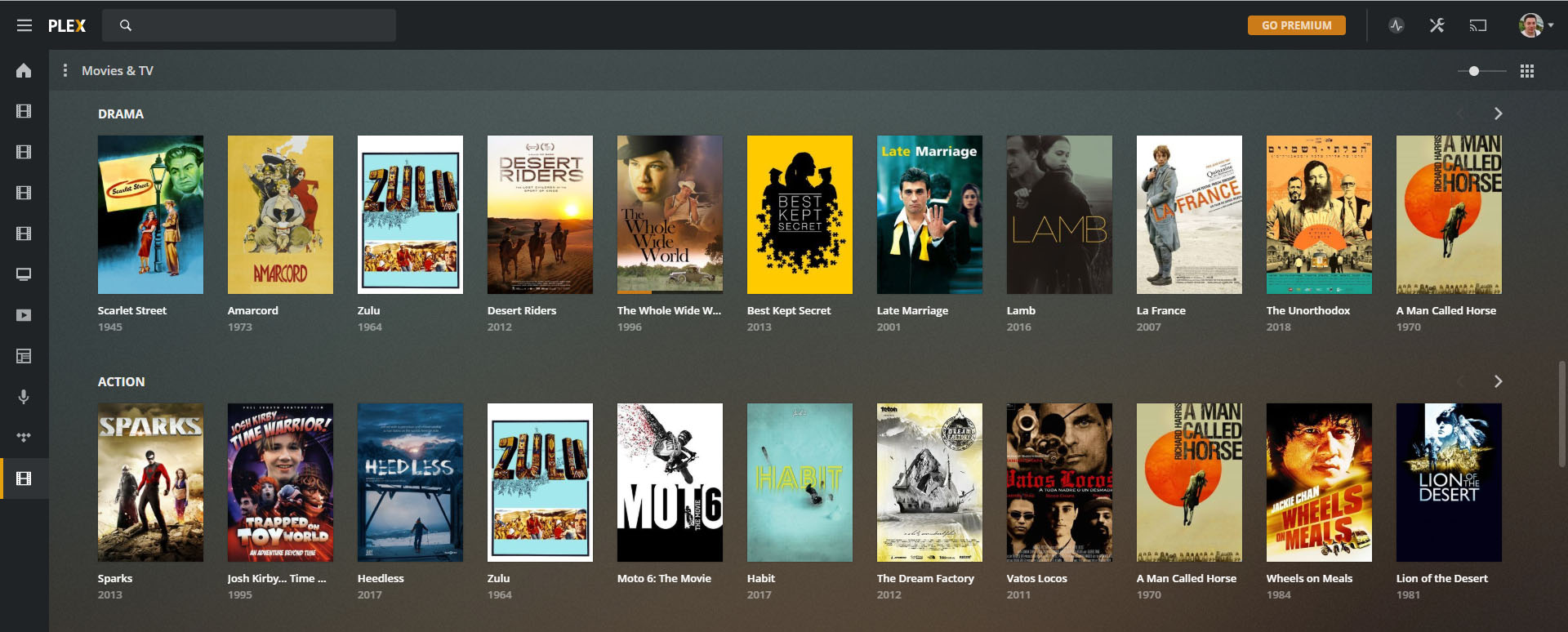Click the Lion of the Desert title text
The image size is (1568, 632).
click(x=1442, y=578)
